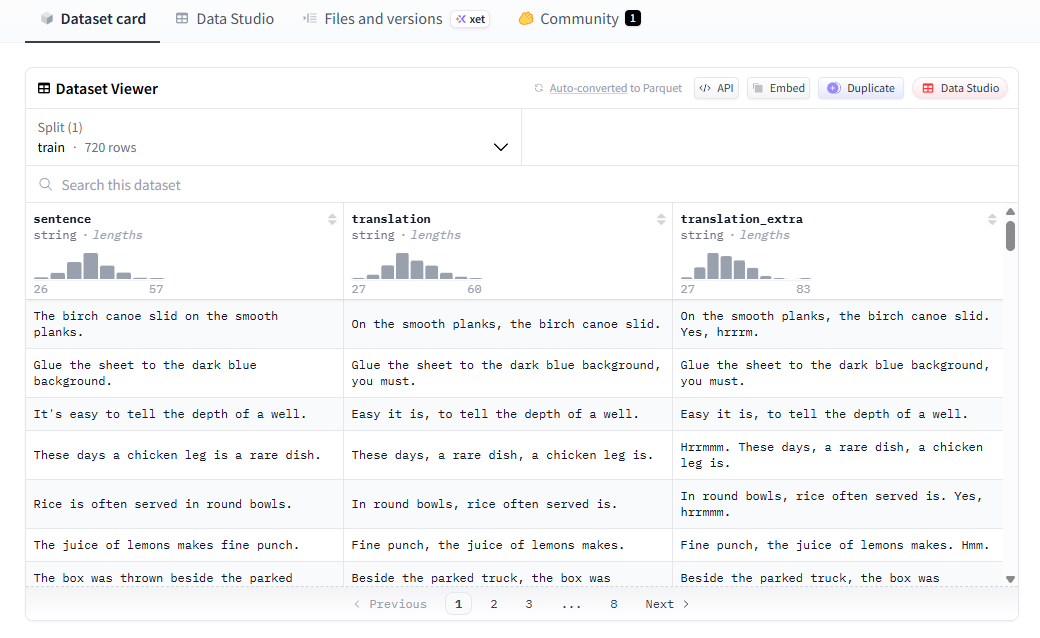Select page 1 in pagination
The image size is (1040, 638).
(x=458, y=604)
